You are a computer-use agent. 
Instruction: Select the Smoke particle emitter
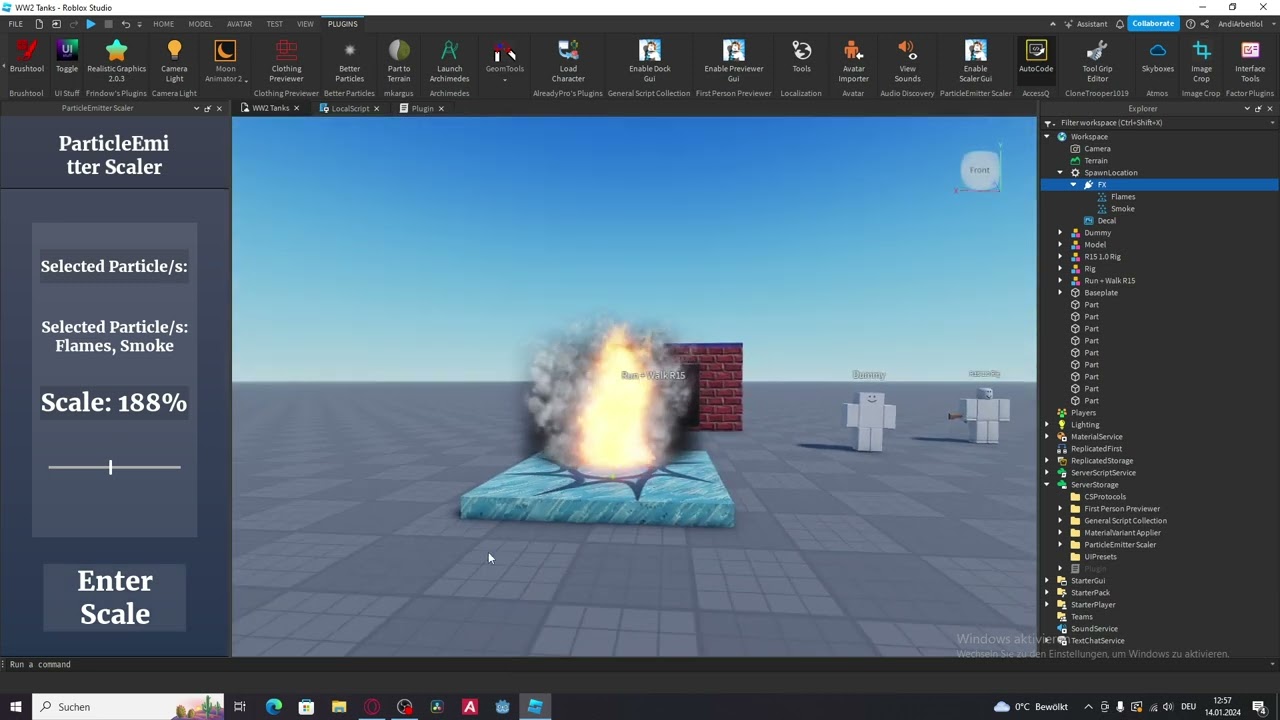pyautogui.click(x=1122, y=209)
